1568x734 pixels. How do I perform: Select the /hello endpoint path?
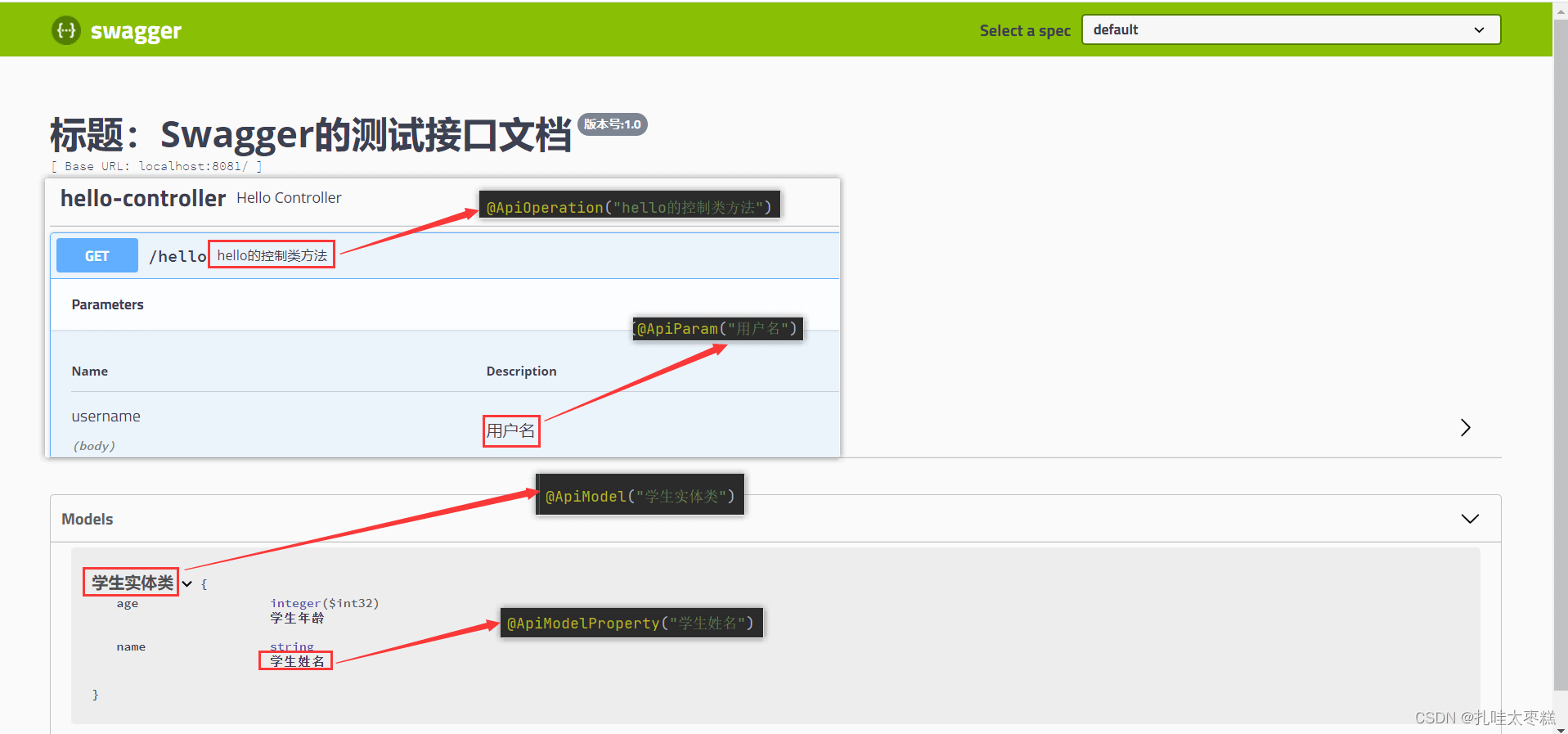tap(177, 256)
